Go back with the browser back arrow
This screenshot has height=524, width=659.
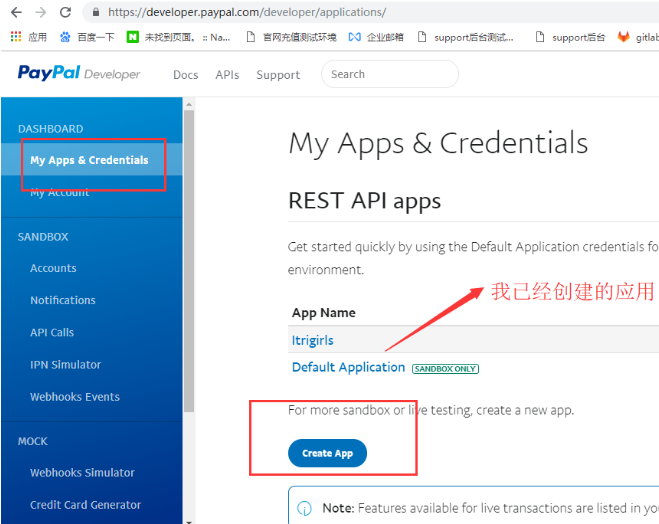tap(16, 12)
